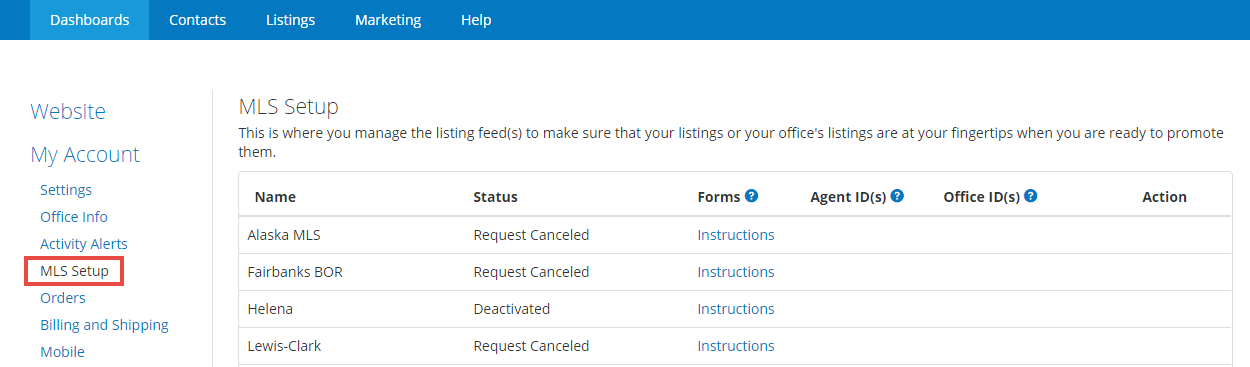Viewport: 1250px width, 367px height.
Task: Open Orders page in sidebar
Action: click(63, 298)
